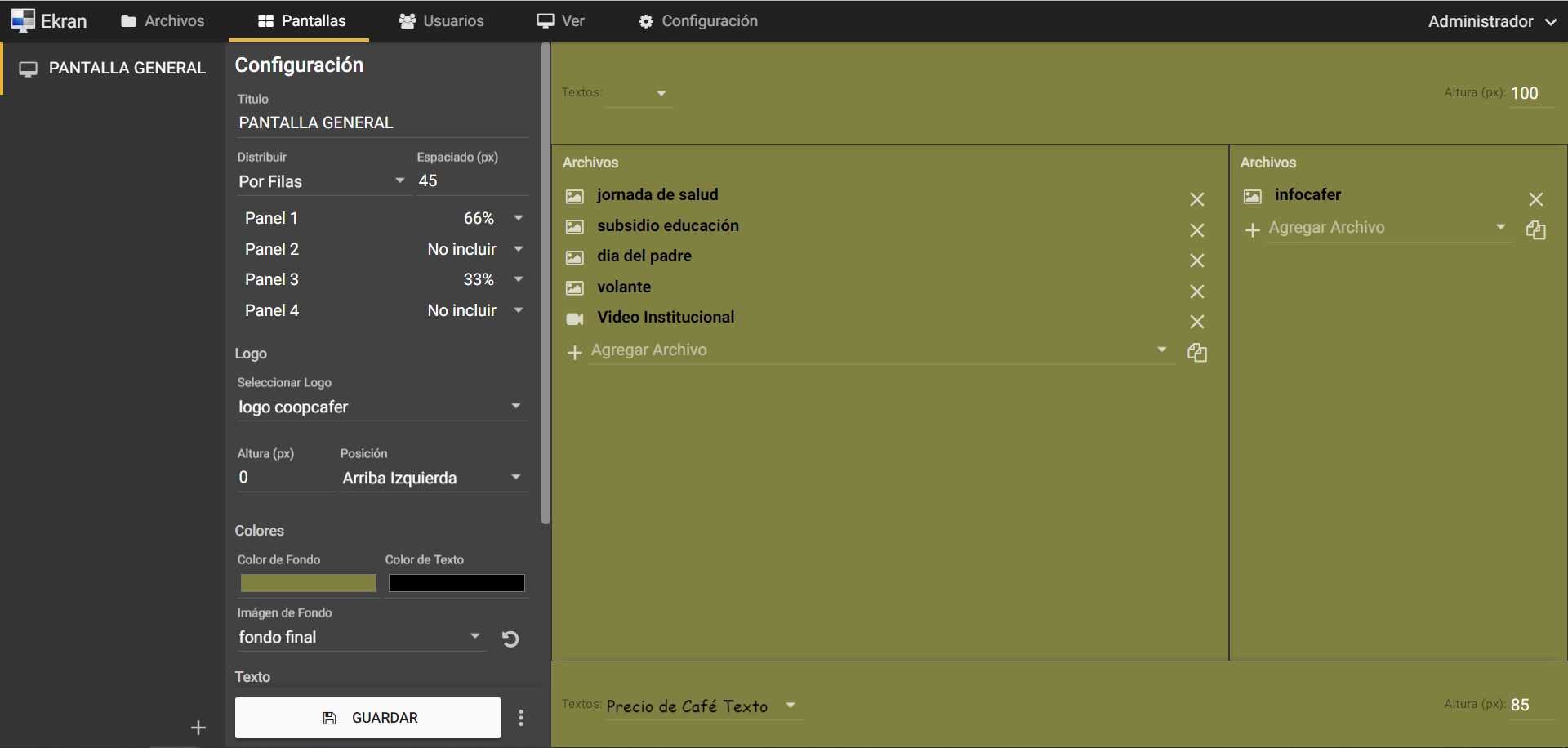Click the Espaciado (px) input field

click(471, 181)
